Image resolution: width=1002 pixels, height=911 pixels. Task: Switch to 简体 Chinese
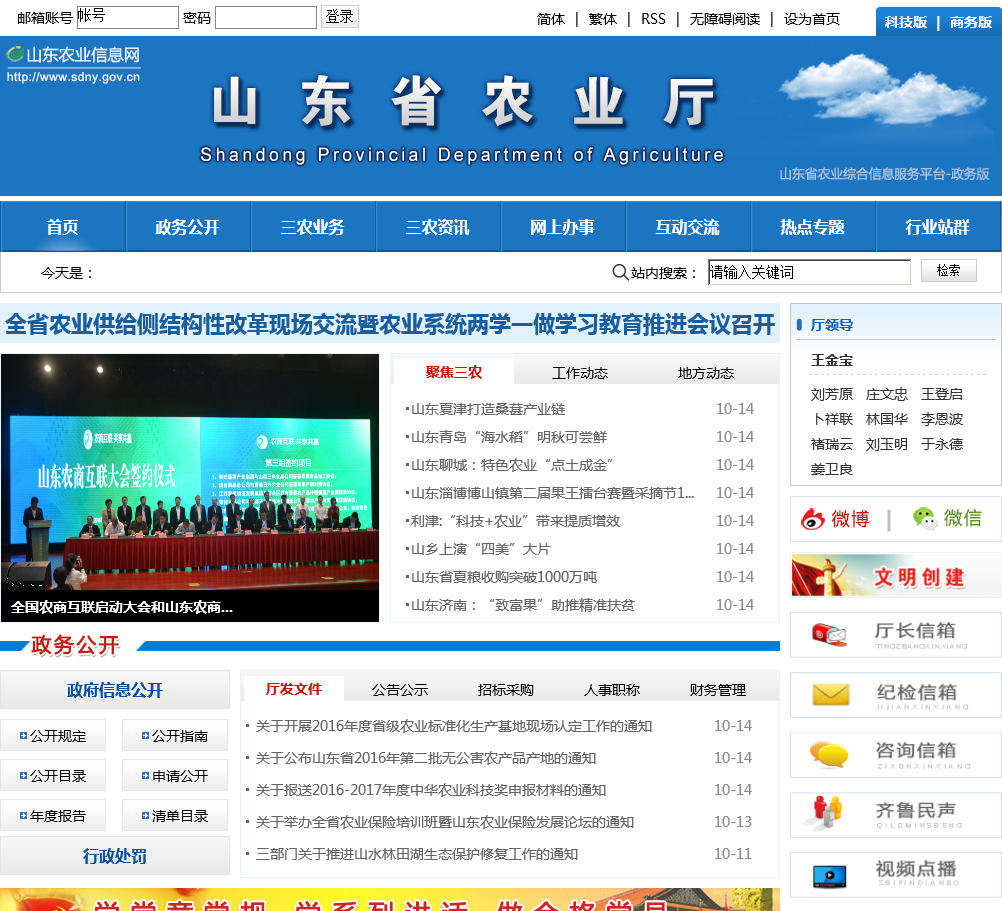click(x=551, y=19)
